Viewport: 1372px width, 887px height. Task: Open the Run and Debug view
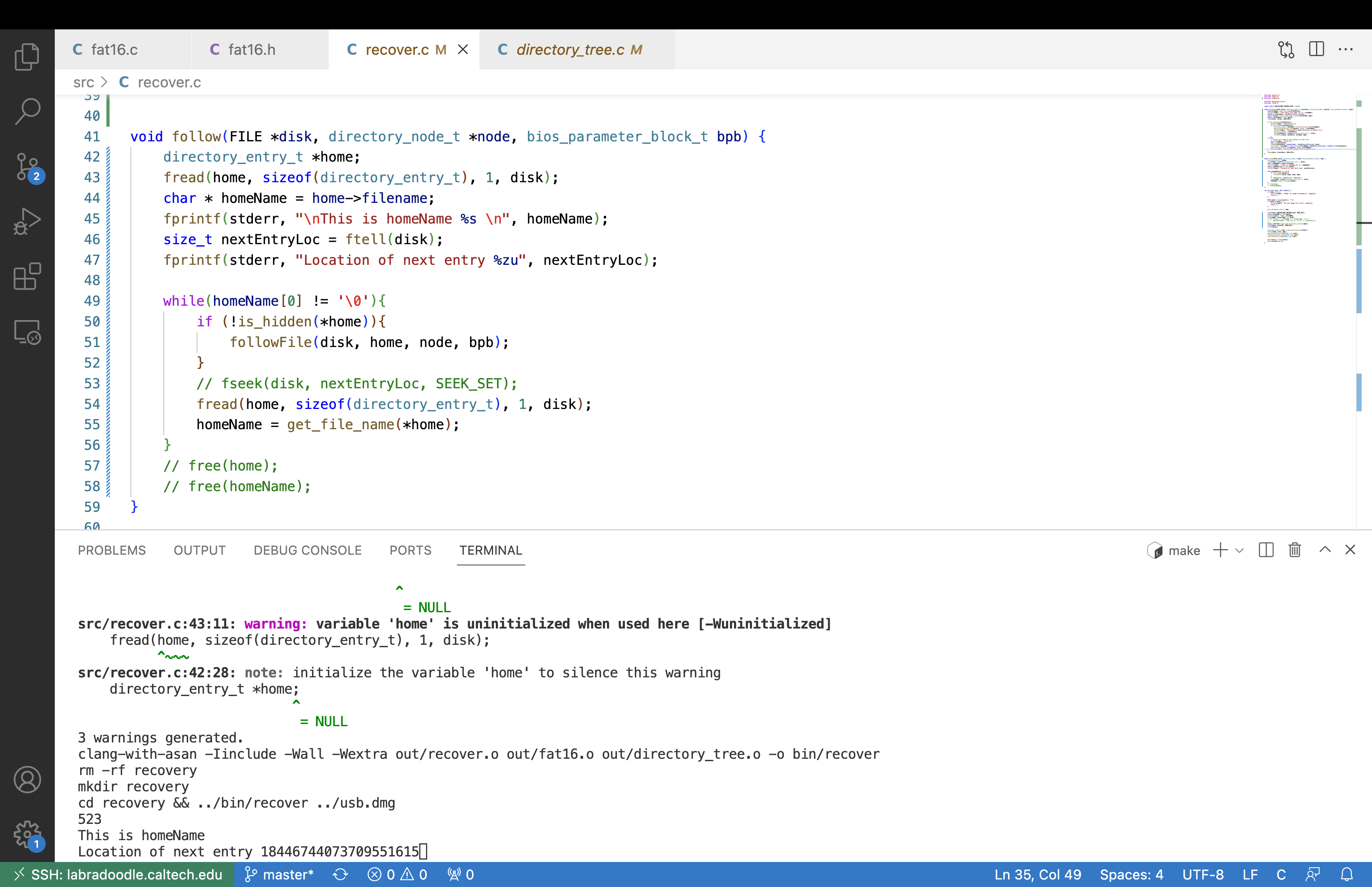[x=27, y=222]
